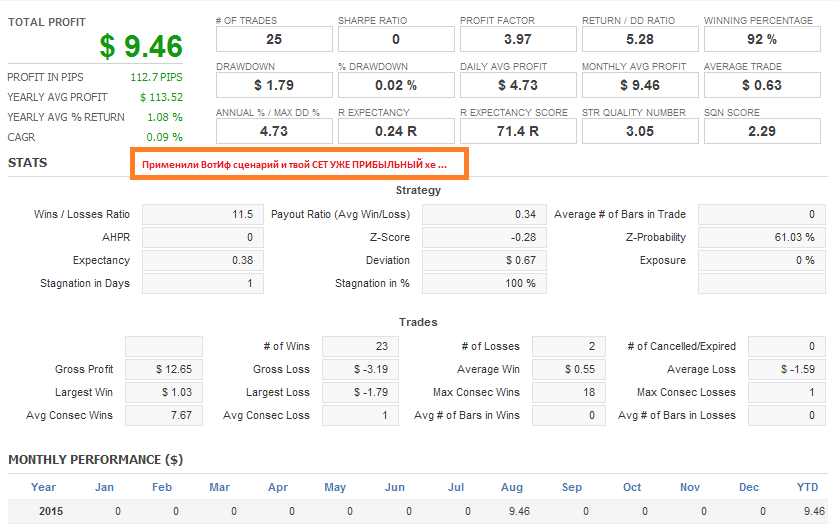This screenshot has width=838, height=530.
Task: Select the STR Quality Number 3.05
Action: (x=640, y=131)
